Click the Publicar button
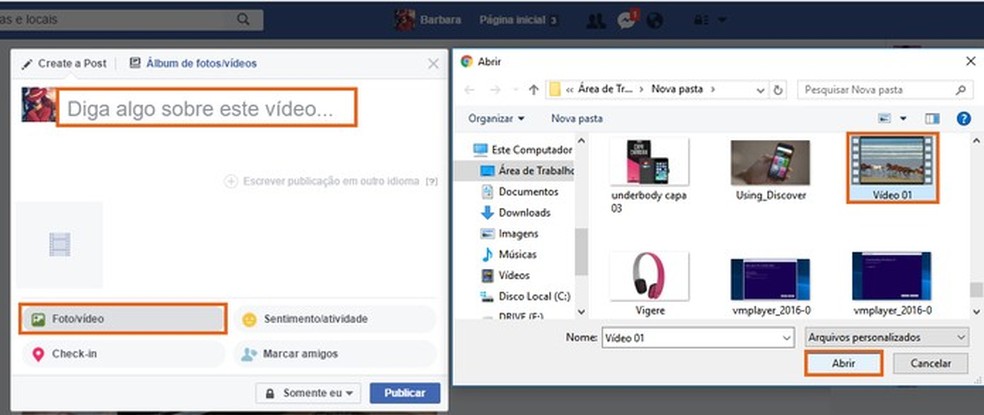Image resolution: width=984 pixels, height=415 pixels. pos(405,393)
